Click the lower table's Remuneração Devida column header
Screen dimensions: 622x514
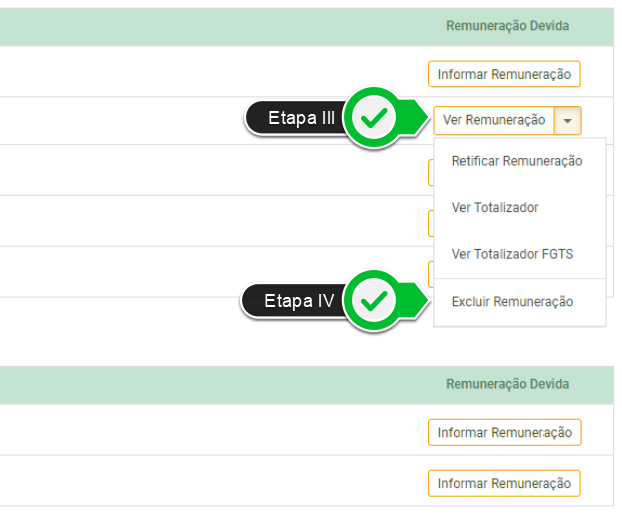tap(507, 384)
